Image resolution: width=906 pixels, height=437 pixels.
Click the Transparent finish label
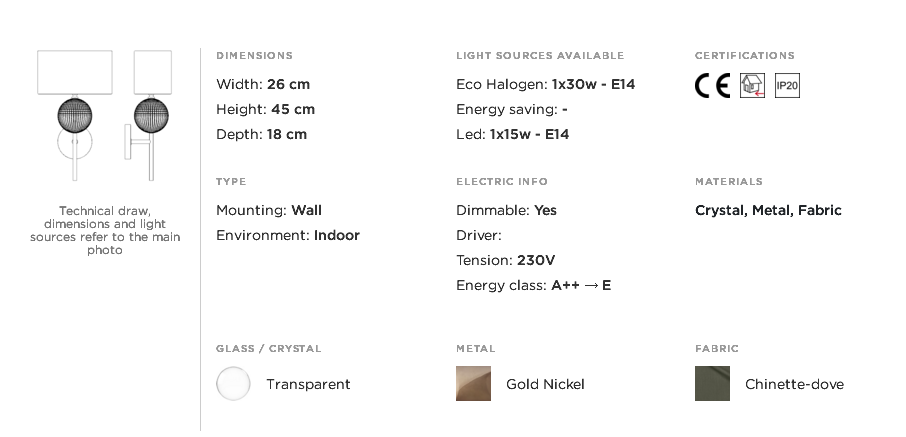tap(308, 384)
